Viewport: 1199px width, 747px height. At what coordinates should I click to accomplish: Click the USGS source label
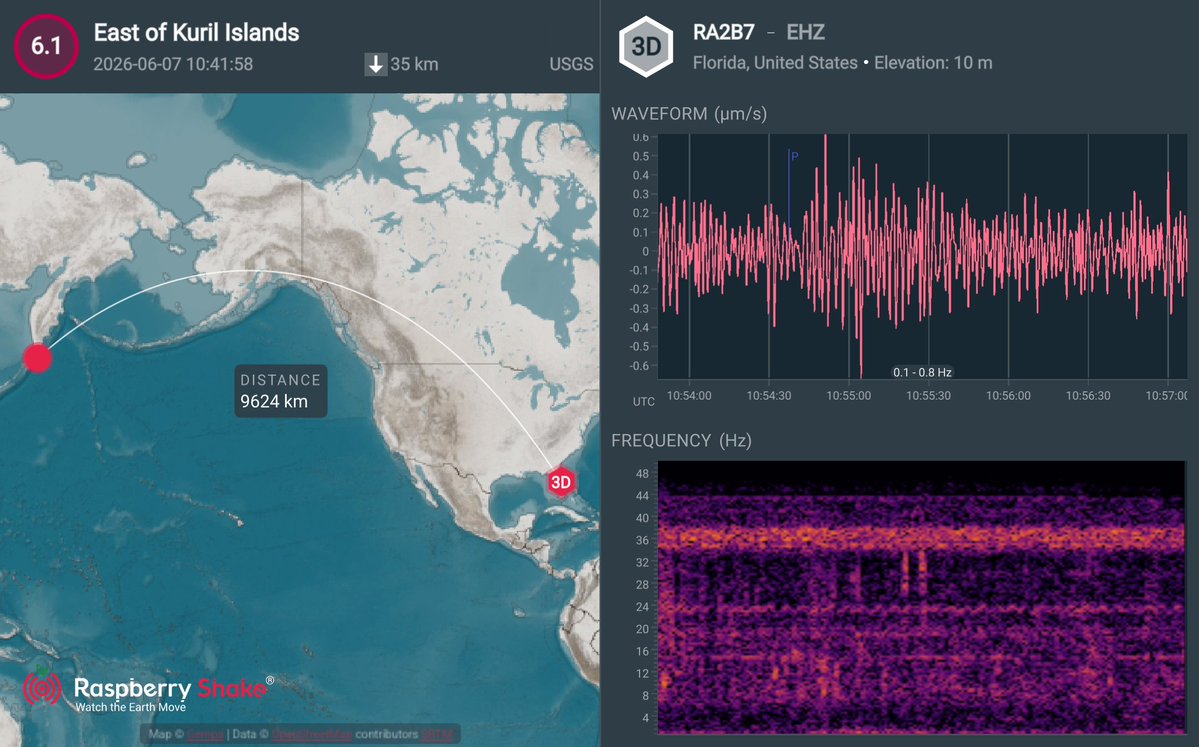571,64
